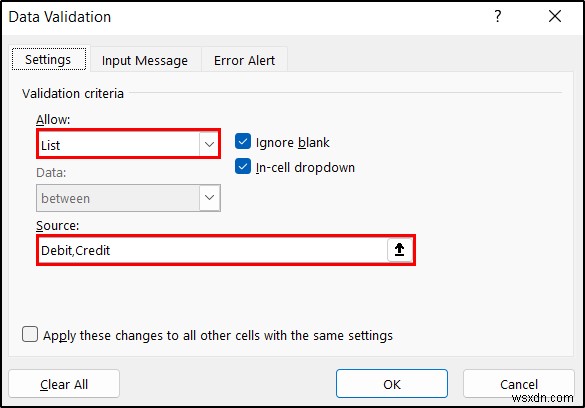The height and width of the screenshot is (408, 585).
Task: Switch to the Settings tab
Action: [49, 60]
